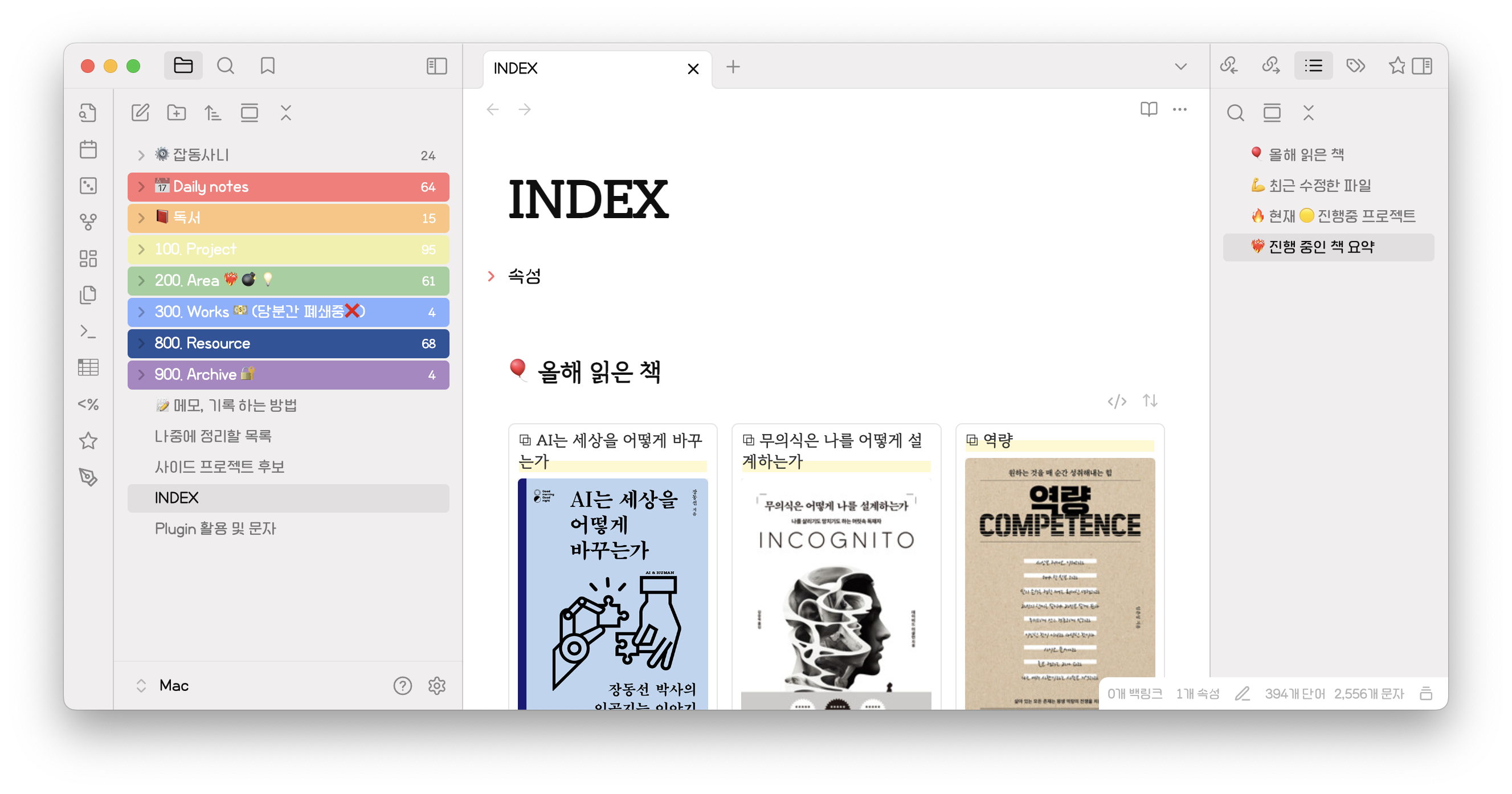
Task: Click the table icon in ribbon
Action: pos(88,367)
